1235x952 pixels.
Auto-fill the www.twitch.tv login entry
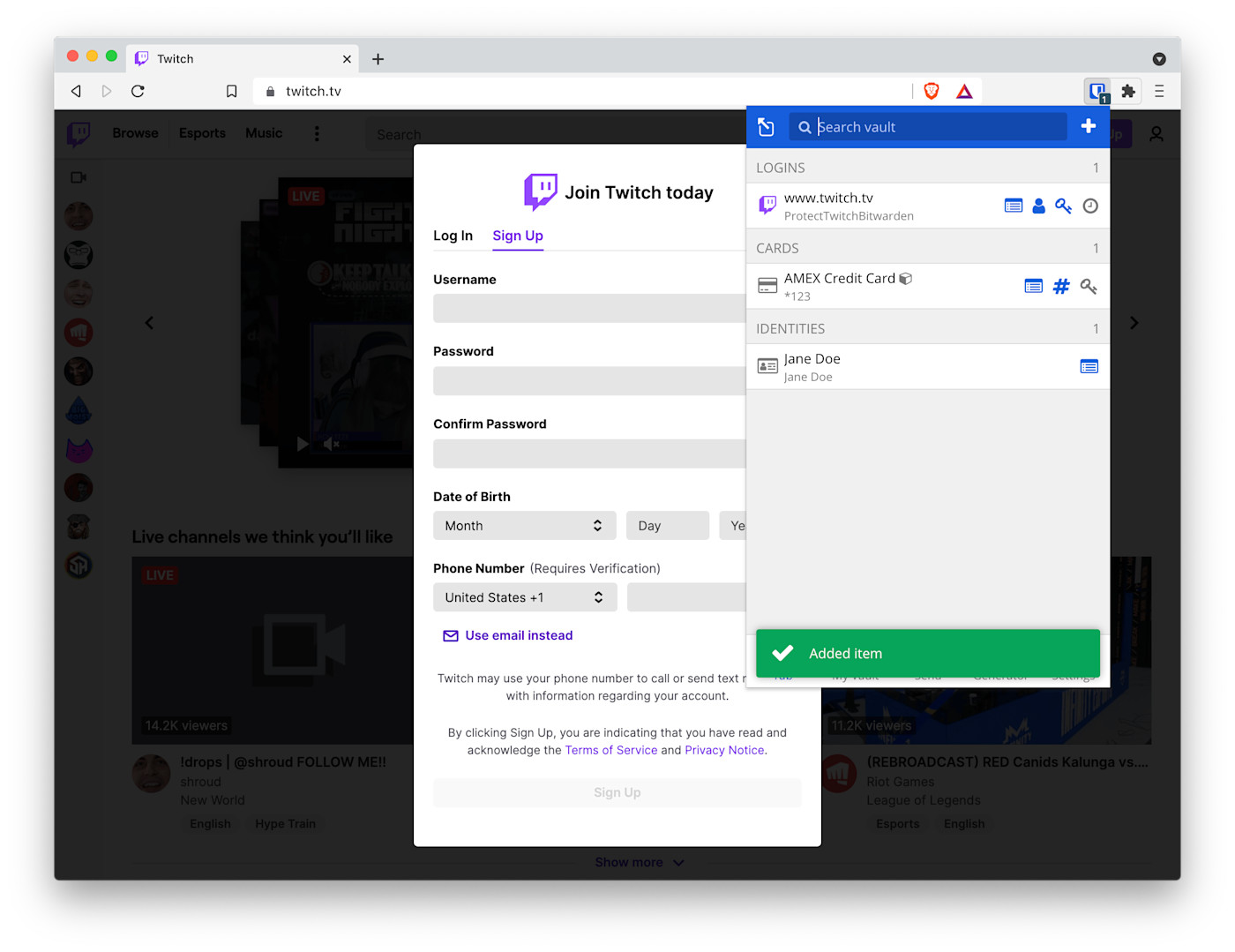pos(1013,205)
